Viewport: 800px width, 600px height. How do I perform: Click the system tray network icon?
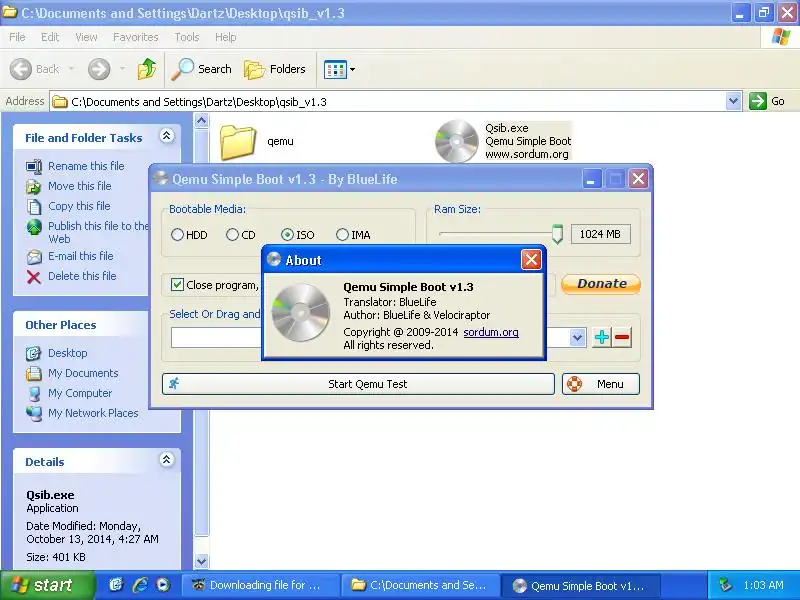(x=726, y=585)
